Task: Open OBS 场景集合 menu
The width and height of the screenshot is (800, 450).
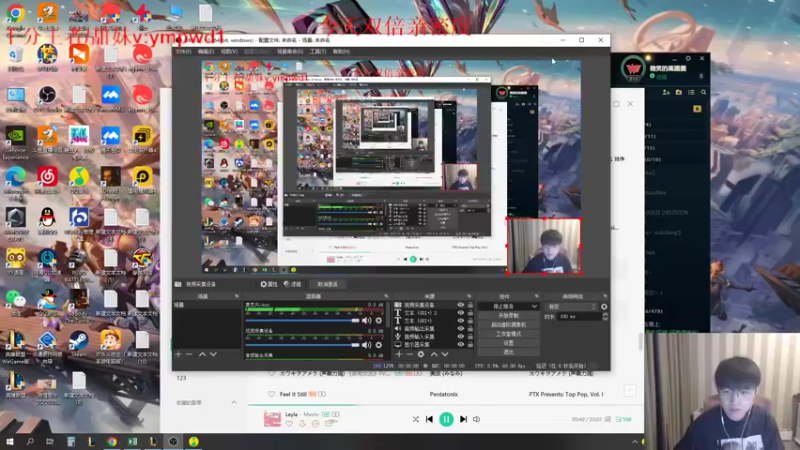Action: pos(290,52)
